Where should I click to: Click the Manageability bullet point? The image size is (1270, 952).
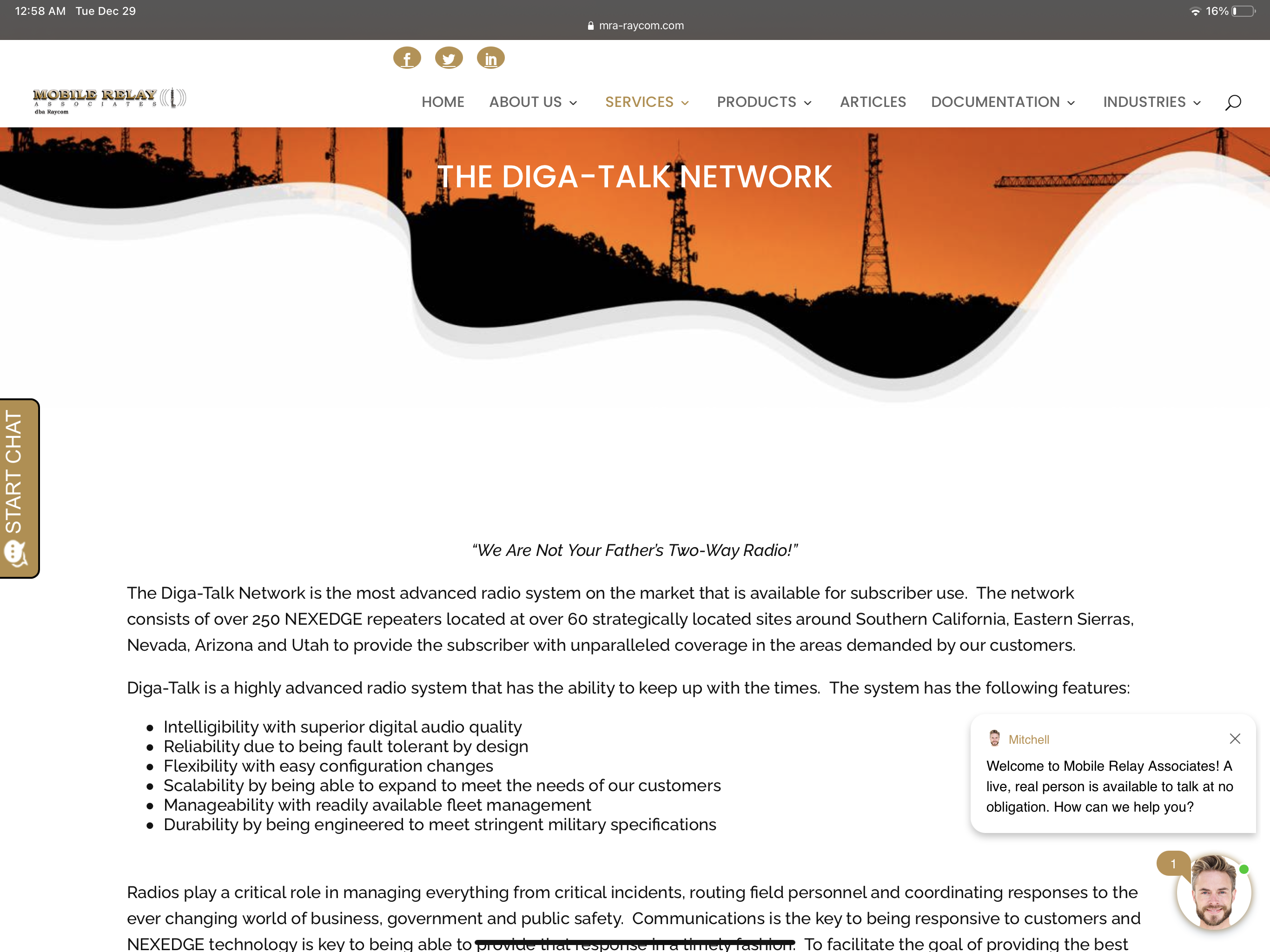377,805
